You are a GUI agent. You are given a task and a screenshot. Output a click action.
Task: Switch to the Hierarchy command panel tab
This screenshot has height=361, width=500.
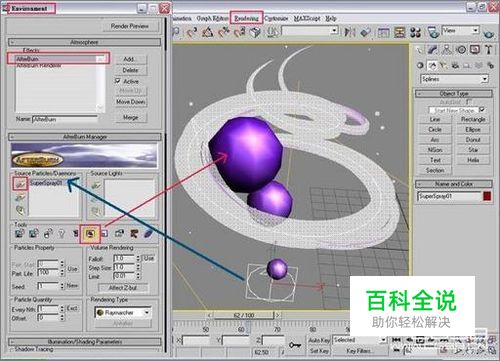[x=447, y=50]
